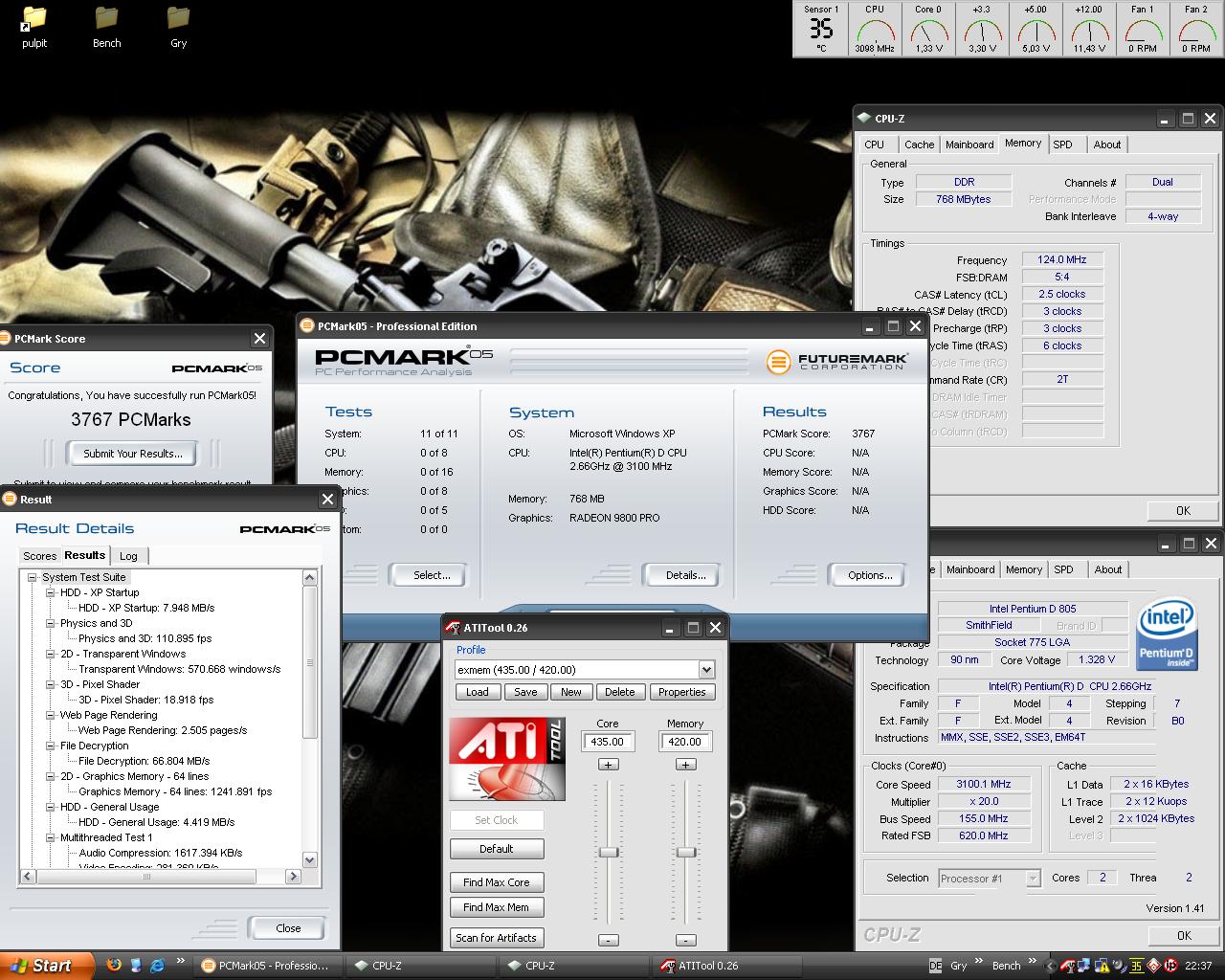Screen dimensions: 1225x980
Task: Expand the Bench toolbar chevron in the taskbar
Action: pos(1033,962)
